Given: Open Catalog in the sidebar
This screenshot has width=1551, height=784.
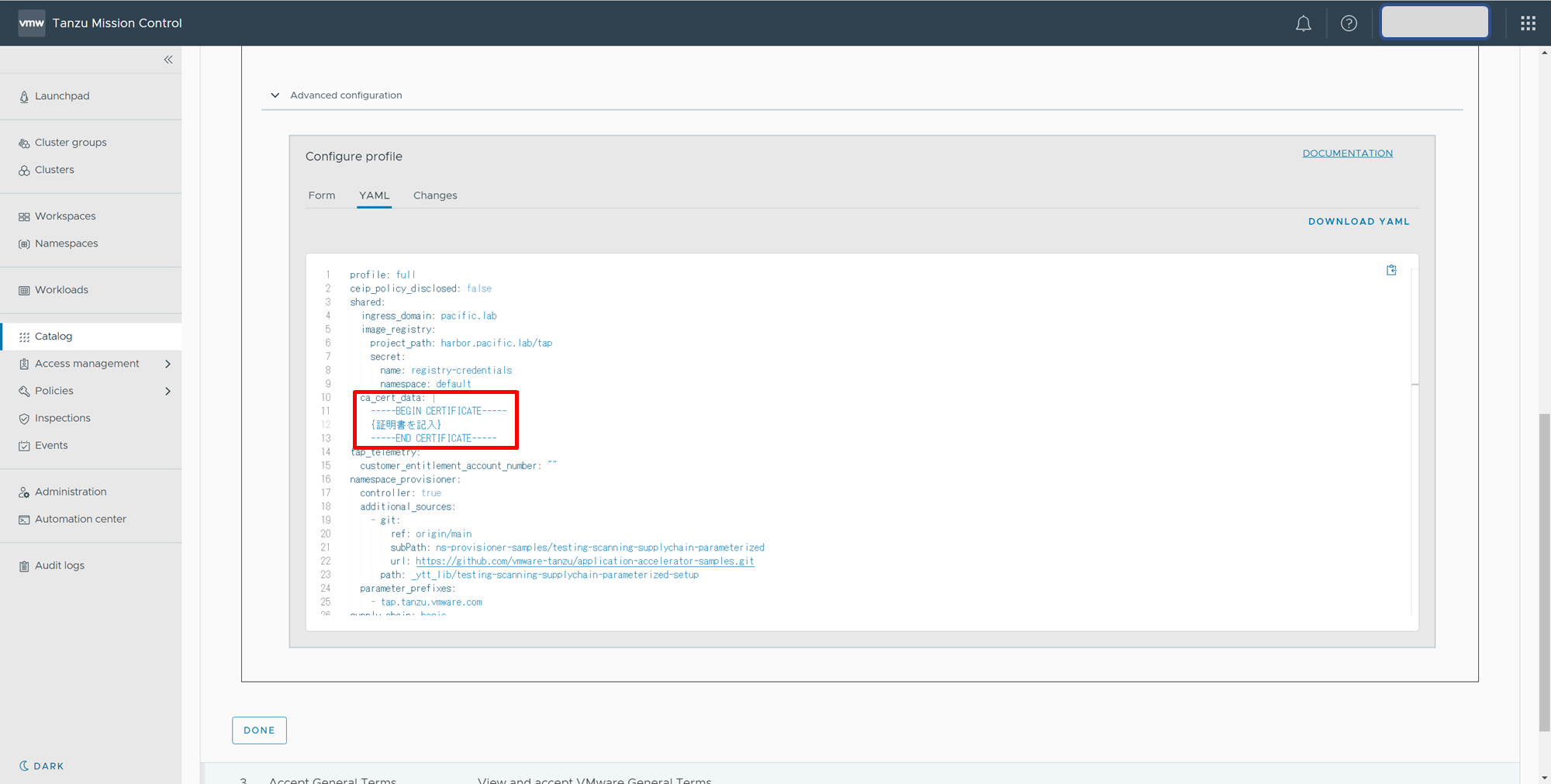Looking at the screenshot, I should (54, 337).
